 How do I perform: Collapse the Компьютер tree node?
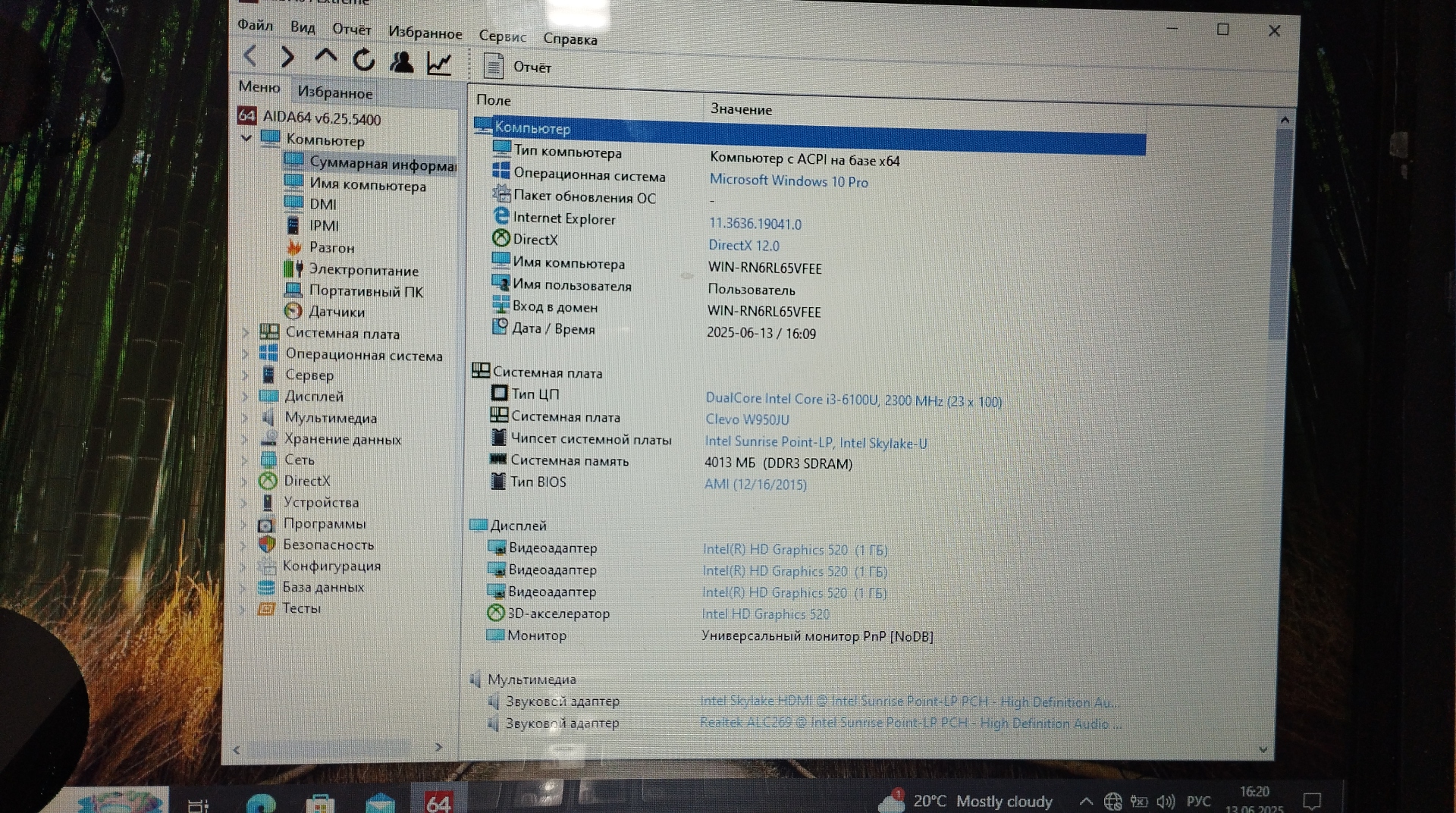tap(246, 138)
